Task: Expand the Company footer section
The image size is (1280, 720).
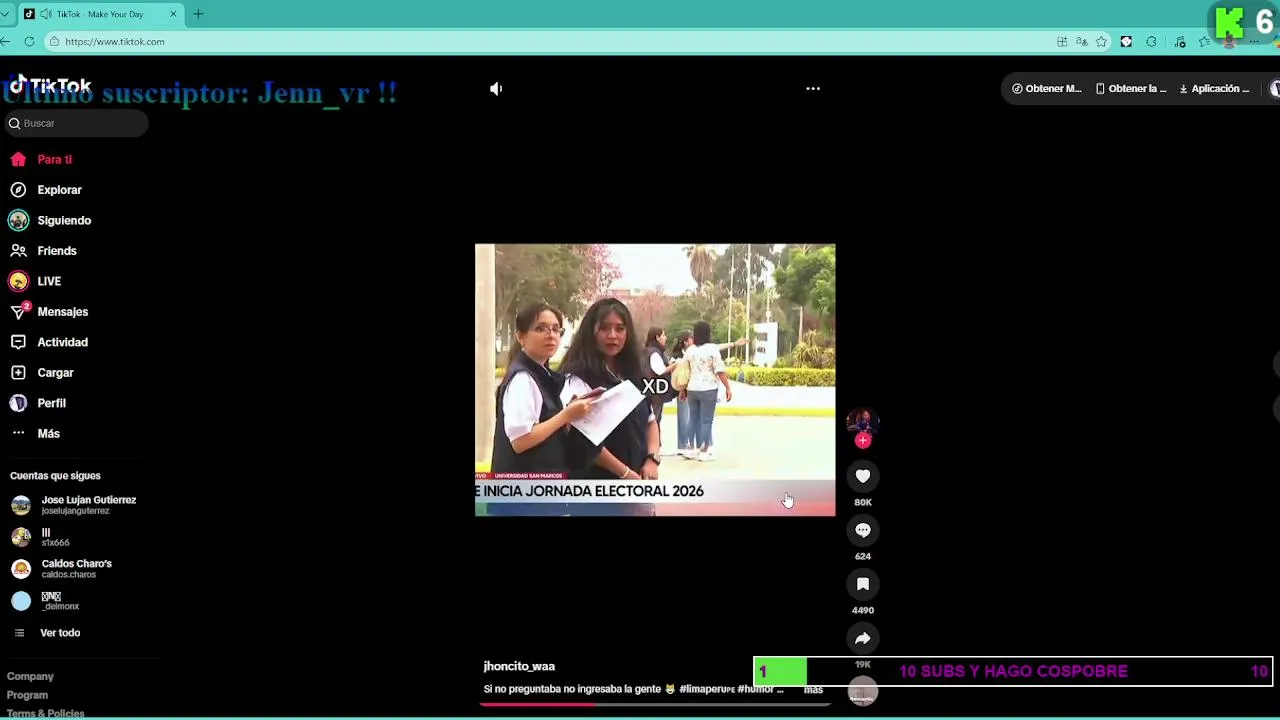Action: (x=30, y=676)
